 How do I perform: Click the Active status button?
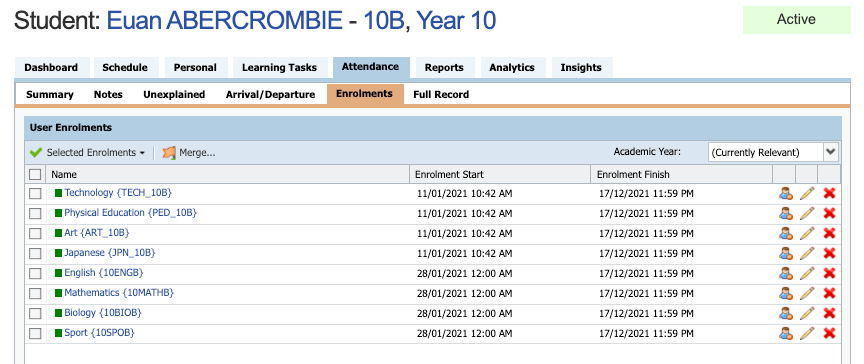pyautogui.click(x=796, y=20)
